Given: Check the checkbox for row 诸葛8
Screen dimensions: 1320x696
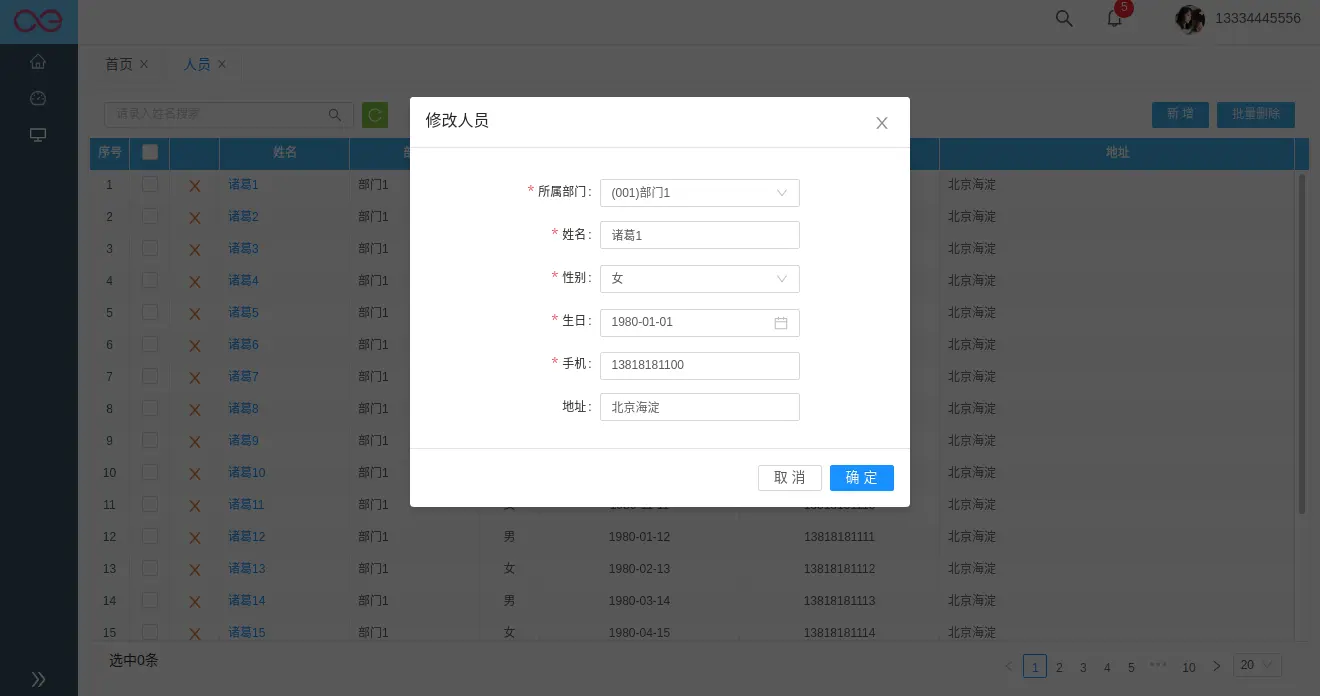Looking at the screenshot, I should pyautogui.click(x=150, y=408).
